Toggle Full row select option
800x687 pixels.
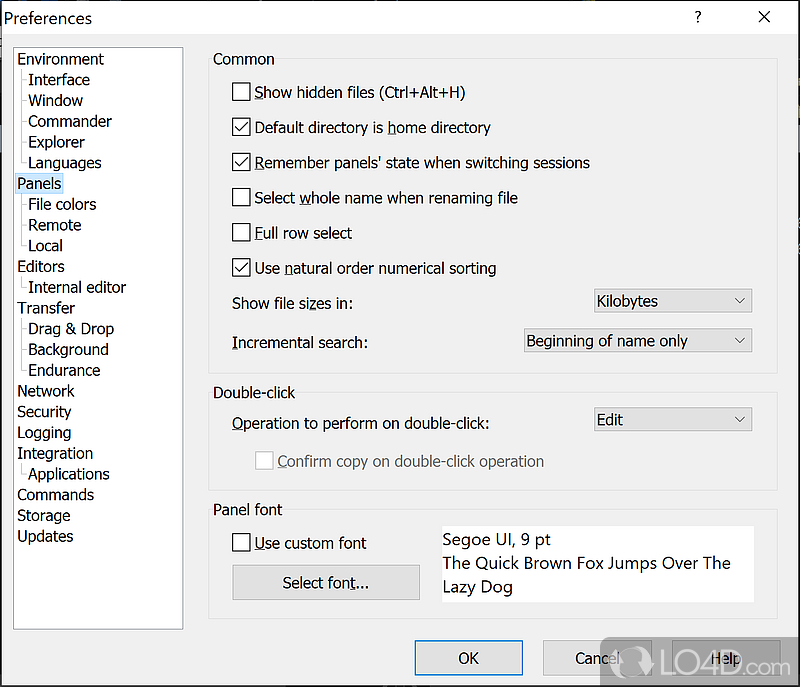241,233
